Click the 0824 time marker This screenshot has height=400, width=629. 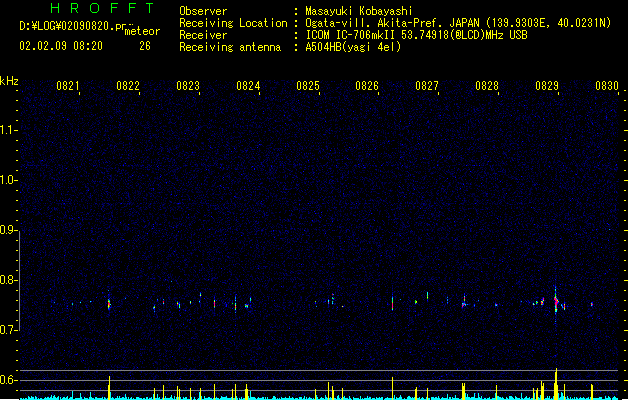[x=248, y=86]
